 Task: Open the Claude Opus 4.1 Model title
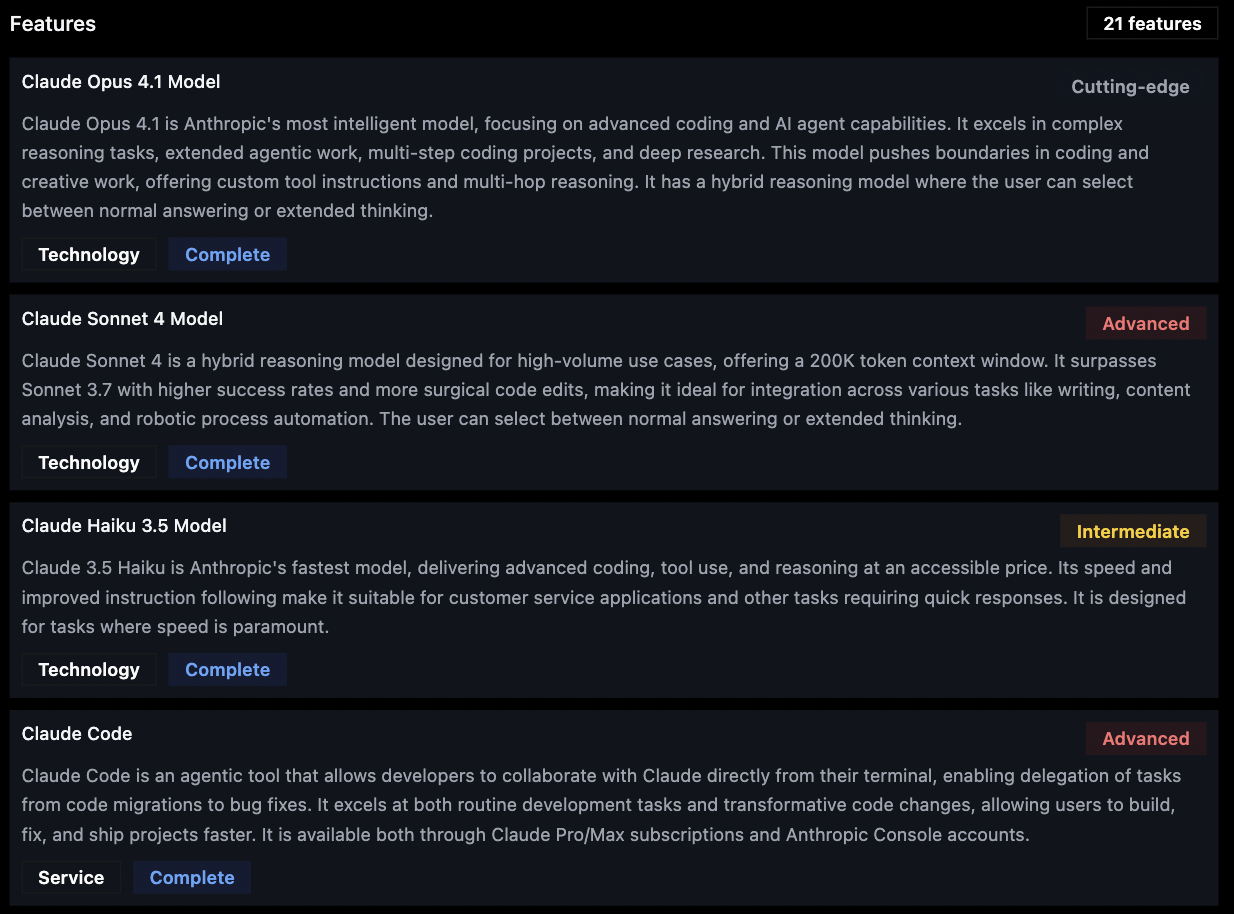coord(121,82)
